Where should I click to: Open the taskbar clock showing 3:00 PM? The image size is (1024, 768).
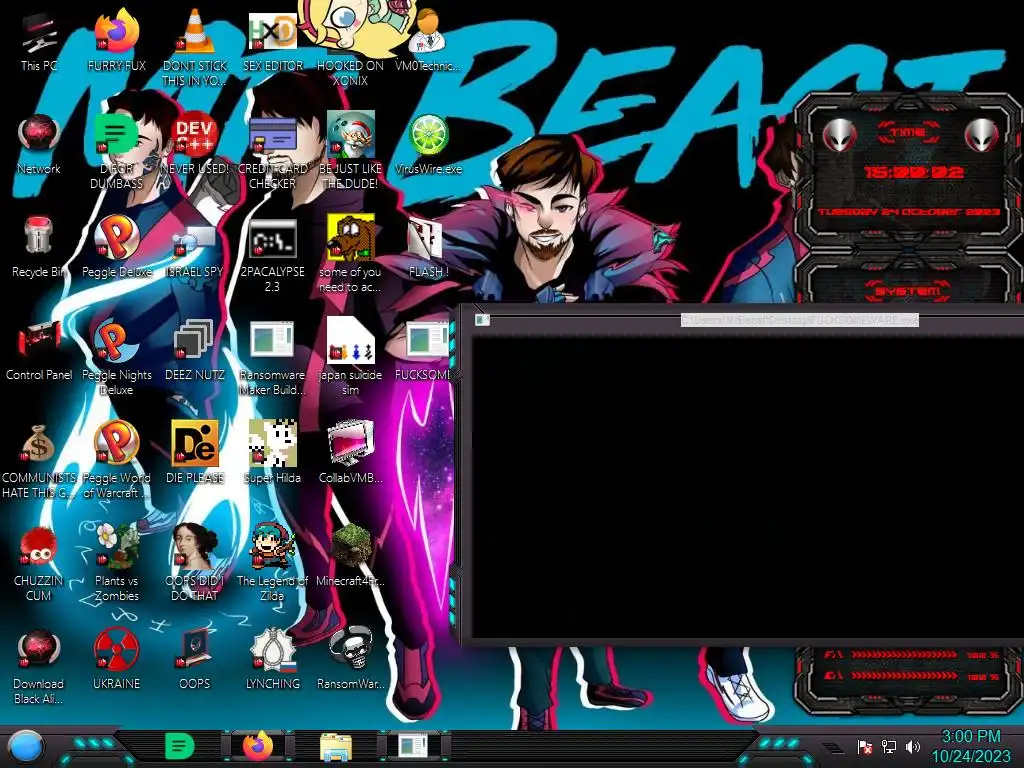pos(970,746)
